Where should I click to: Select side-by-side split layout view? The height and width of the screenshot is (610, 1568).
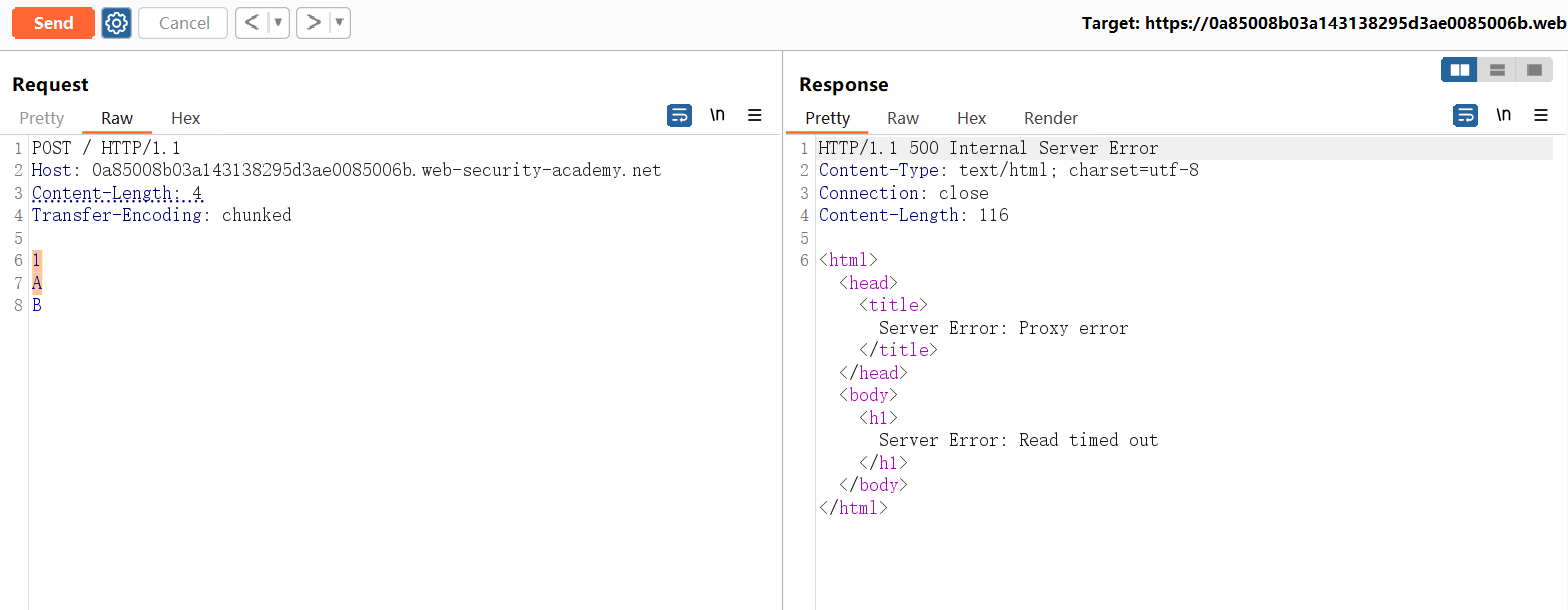click(1459, 70)
